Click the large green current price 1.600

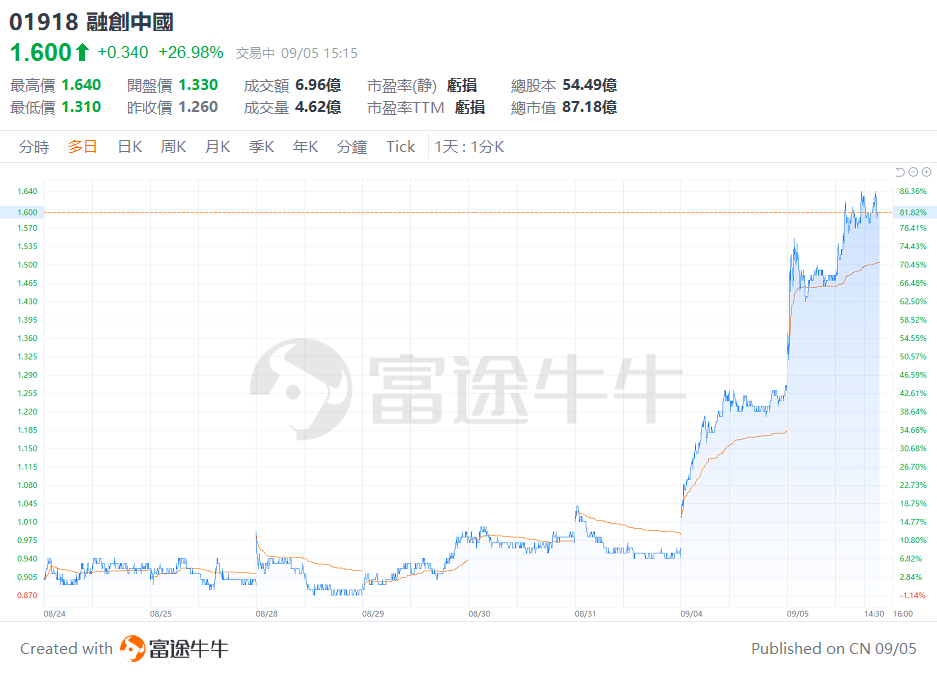(41, 53)
